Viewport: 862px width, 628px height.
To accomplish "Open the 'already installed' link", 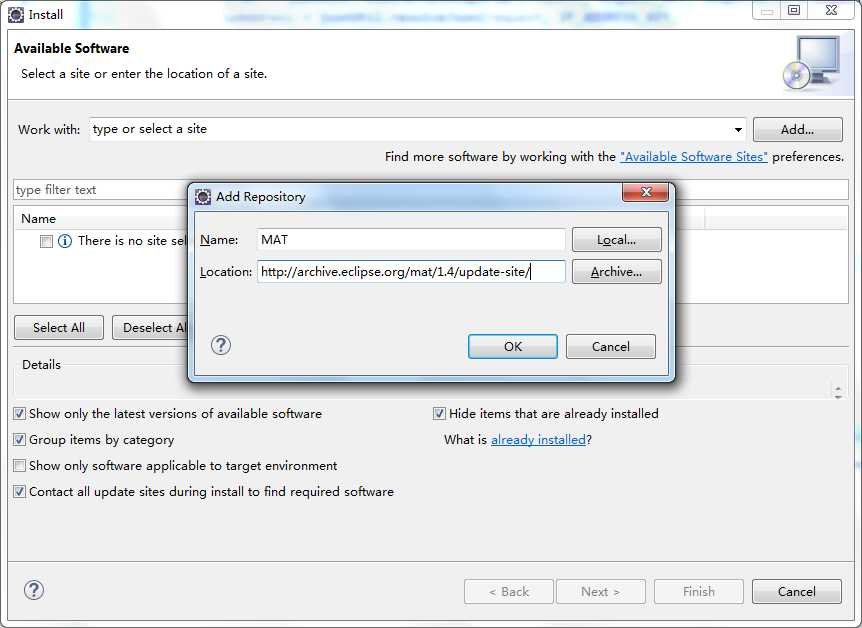I will pyautogui.click(x=538, y=439).
